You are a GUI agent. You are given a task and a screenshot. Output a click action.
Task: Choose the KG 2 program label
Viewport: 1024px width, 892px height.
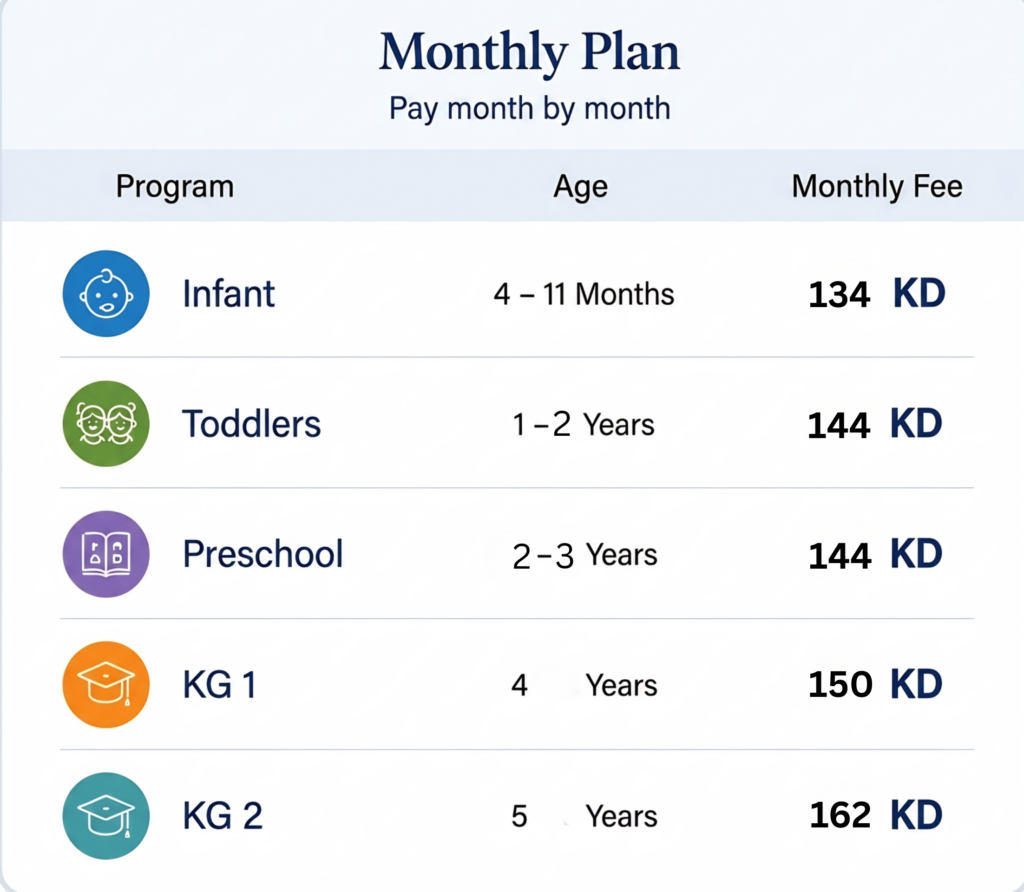tap(223, 816)
